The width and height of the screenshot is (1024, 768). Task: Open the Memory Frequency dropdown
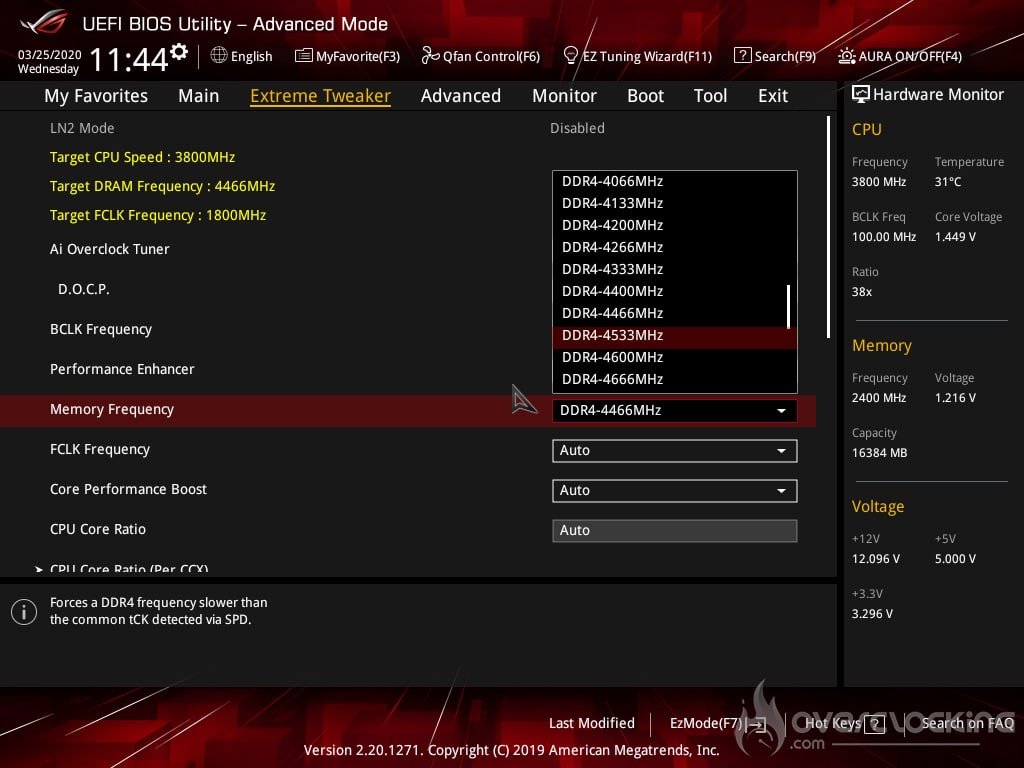pos(675,411)
